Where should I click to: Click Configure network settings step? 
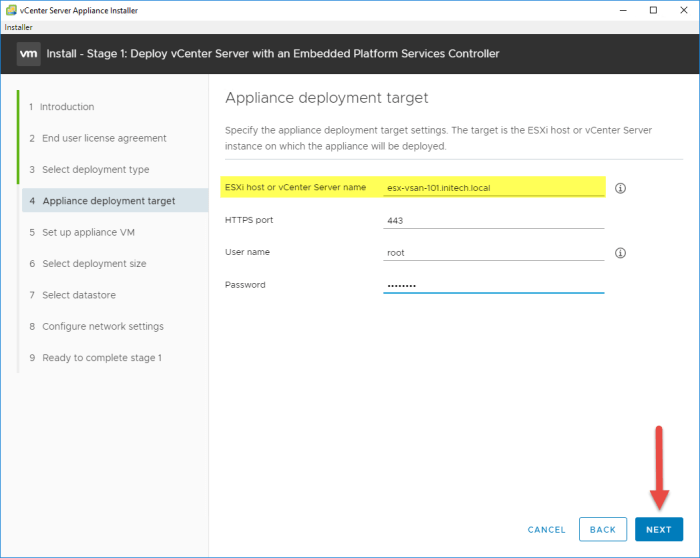pos(102,327)
